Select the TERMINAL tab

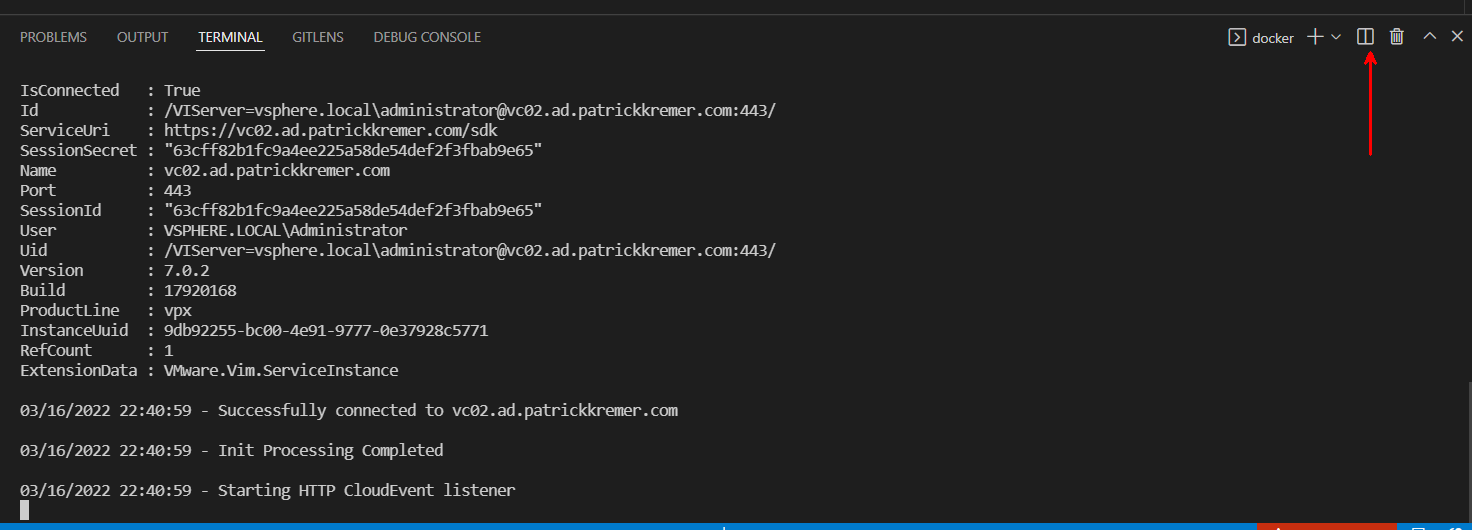230,37
